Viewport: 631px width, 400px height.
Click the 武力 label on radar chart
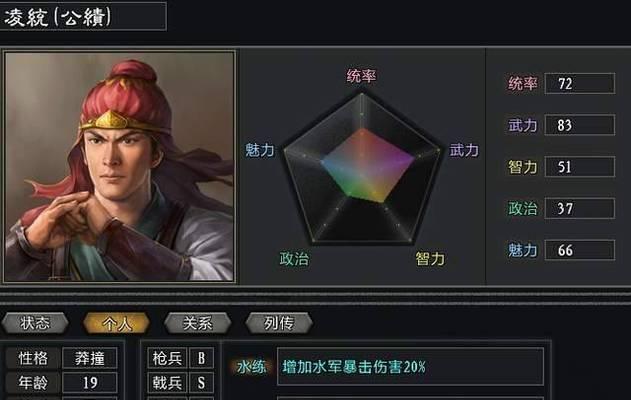464,150
